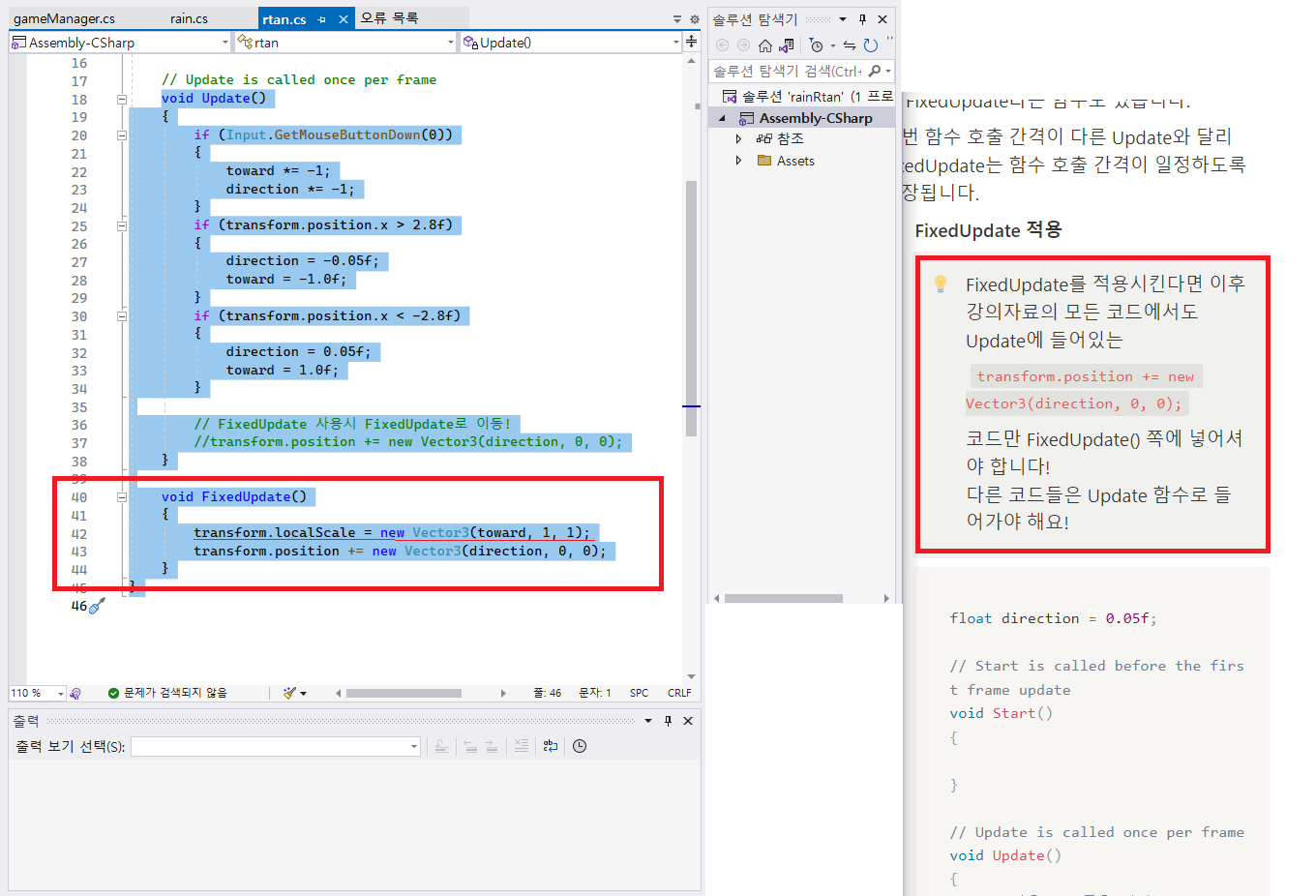Click the clear all output icon
The image size is (1316, 896).
coord(522,746)
